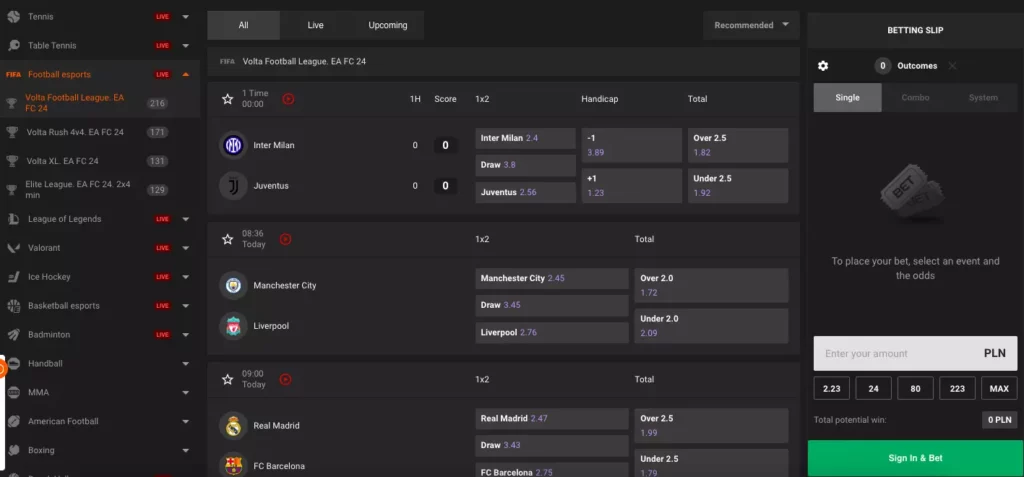Select the Single bet tab
Image resolution: width=1024 pixels, height=477 pixels.
(848, 97)
